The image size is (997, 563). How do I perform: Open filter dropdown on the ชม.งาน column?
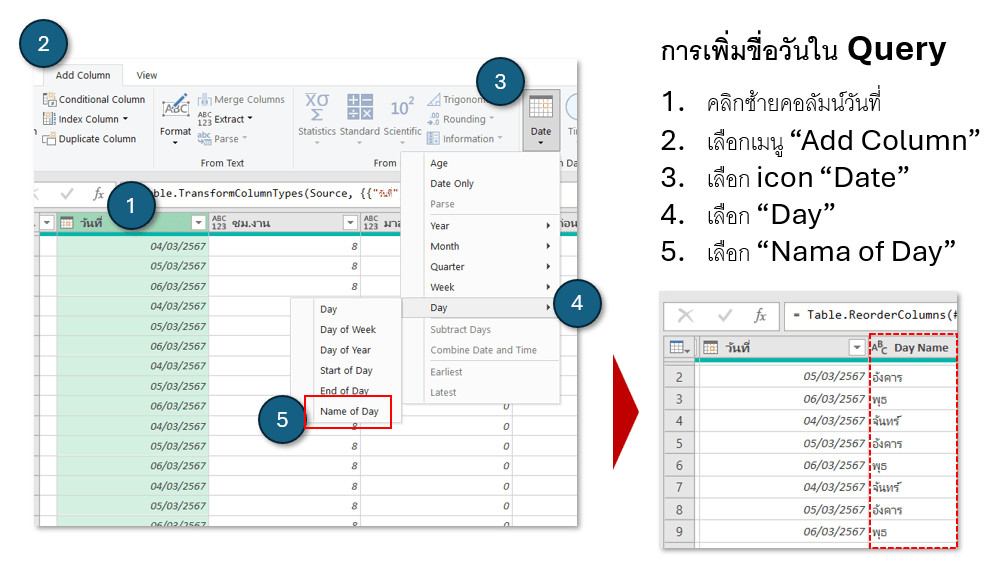point(350,222)
